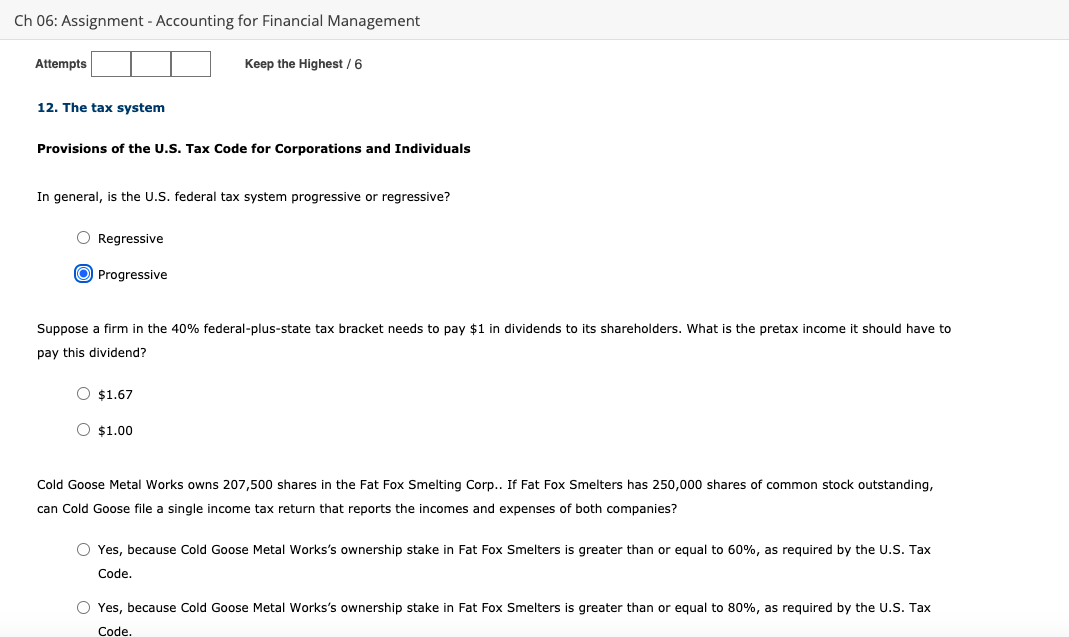The height and width of the screenshot is (637, 1069).
Task: Click the progressive-or-regressive question text
Action: (x=243, y=196)
